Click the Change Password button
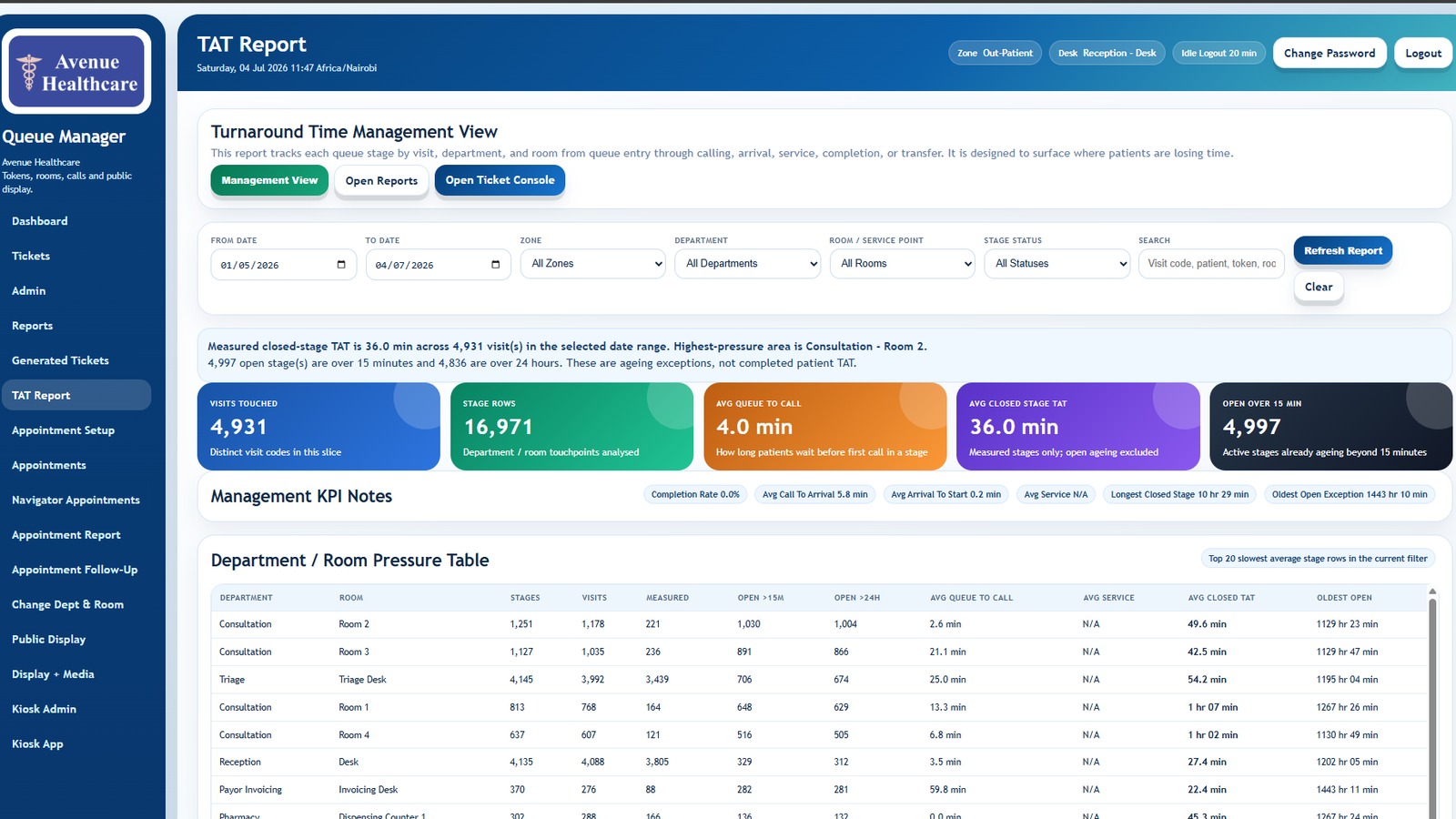Viewport: 1456px width, 819px height. tap(1330, 53)
